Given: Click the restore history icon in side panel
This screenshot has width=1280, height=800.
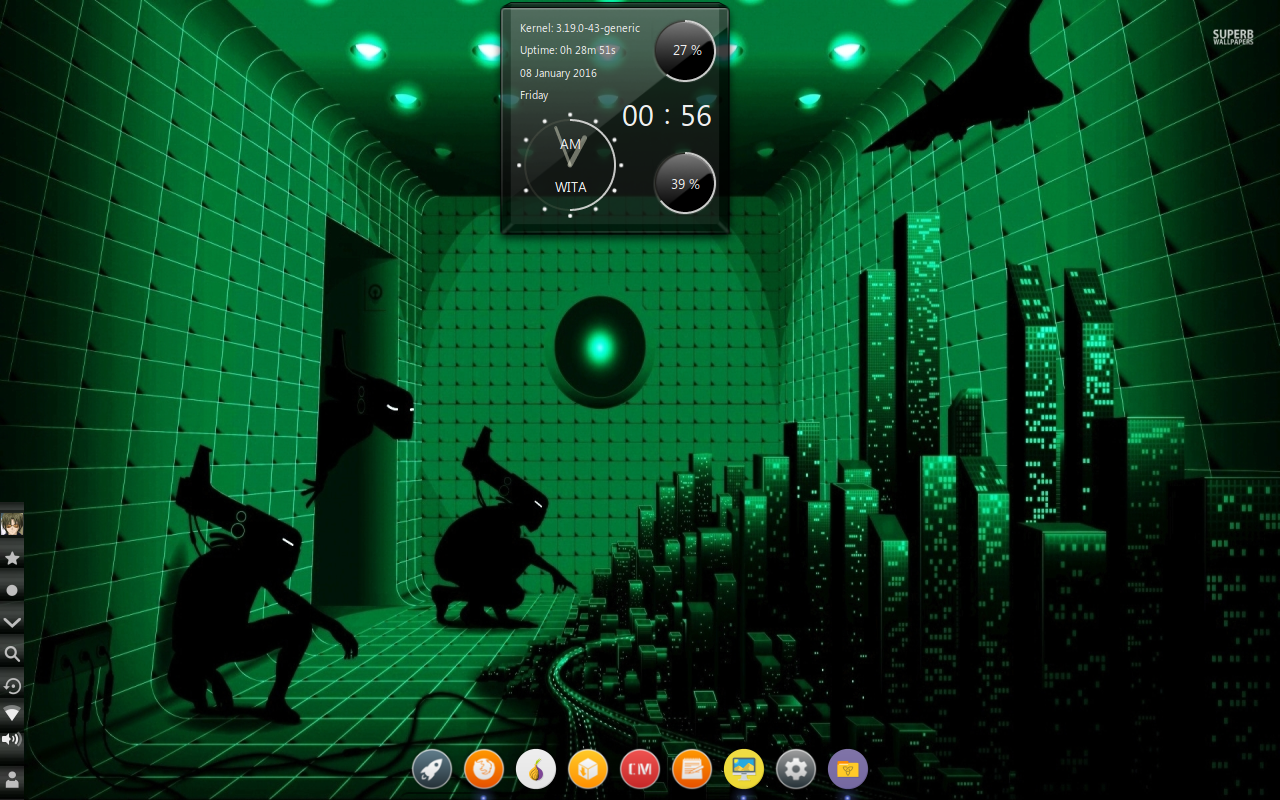Looking at the screenshot, I should (12, 685).
